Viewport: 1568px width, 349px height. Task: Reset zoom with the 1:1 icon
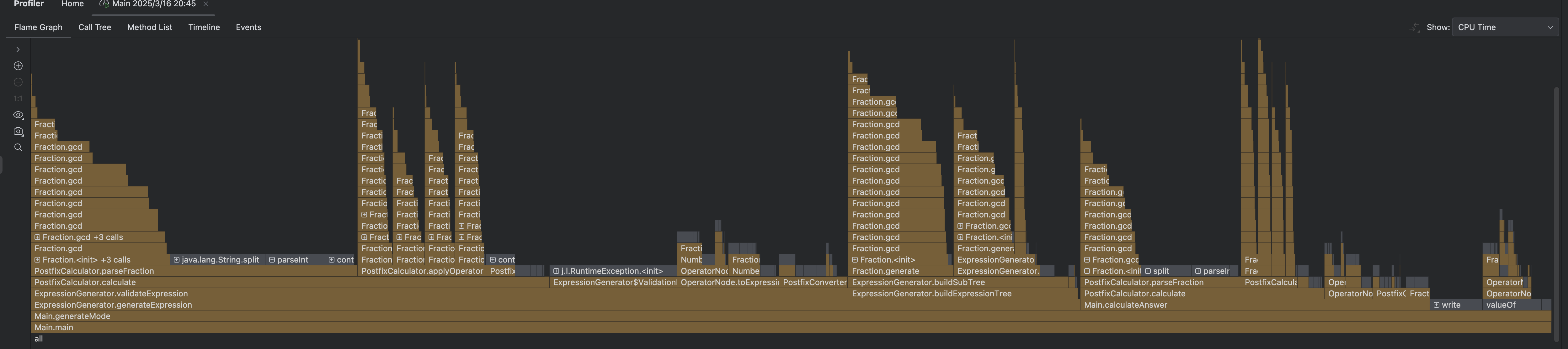coord(18,98)
